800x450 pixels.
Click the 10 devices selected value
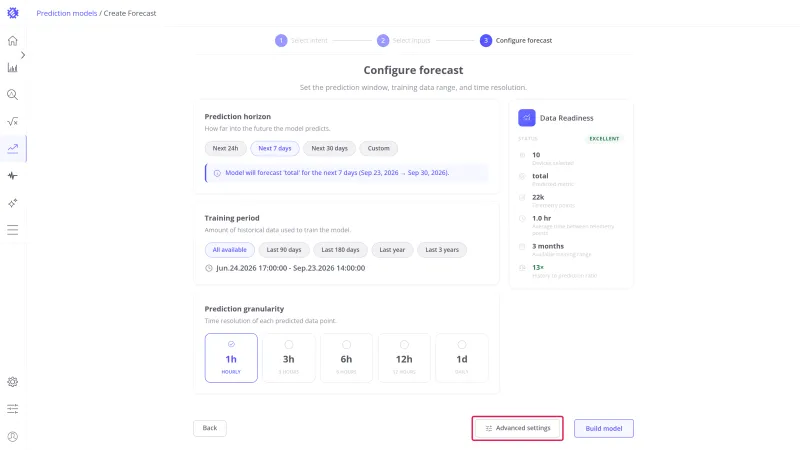(x=536, y=155)
